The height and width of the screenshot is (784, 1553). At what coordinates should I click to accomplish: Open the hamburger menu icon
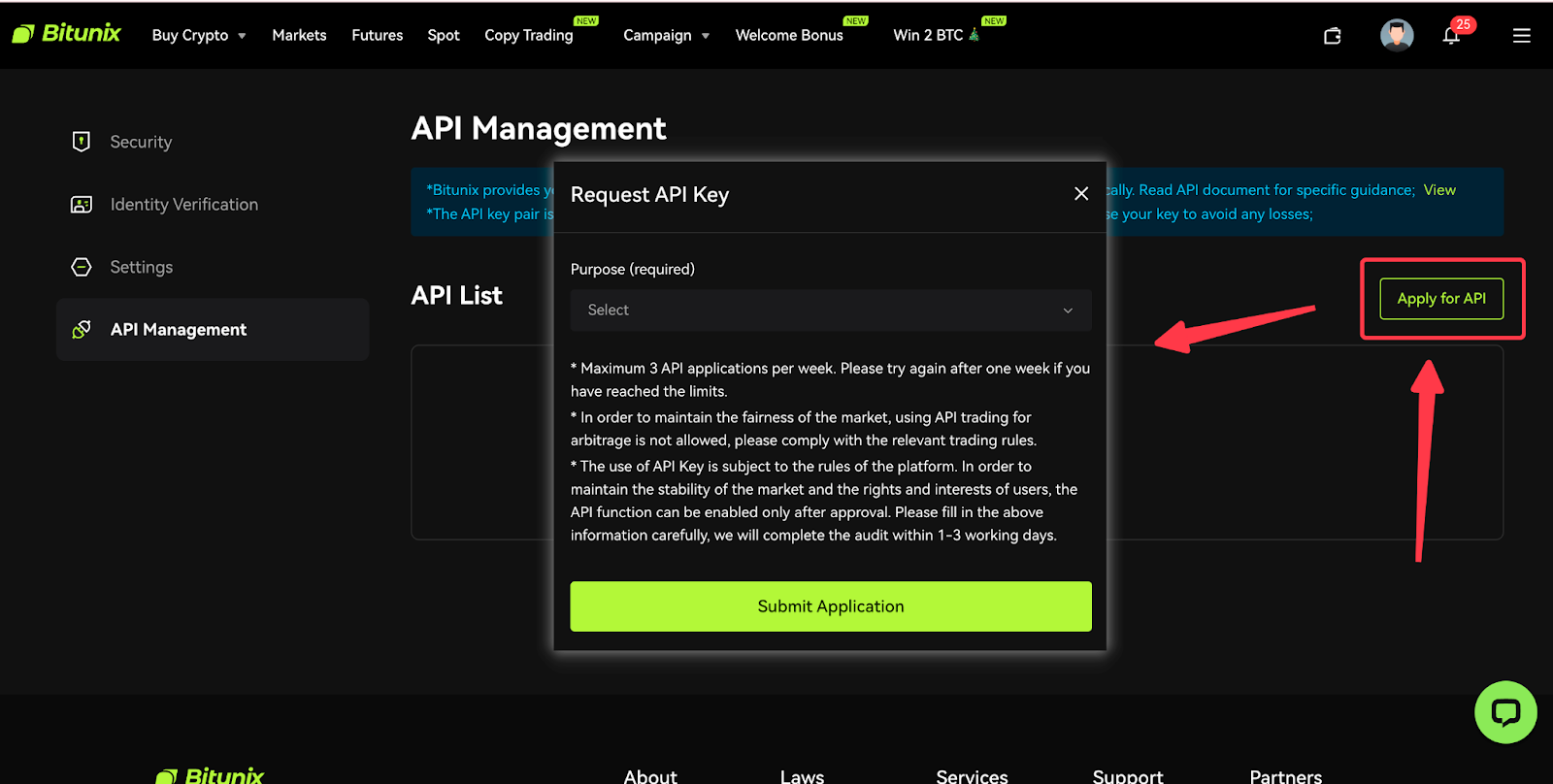(x=1521, y=36)
